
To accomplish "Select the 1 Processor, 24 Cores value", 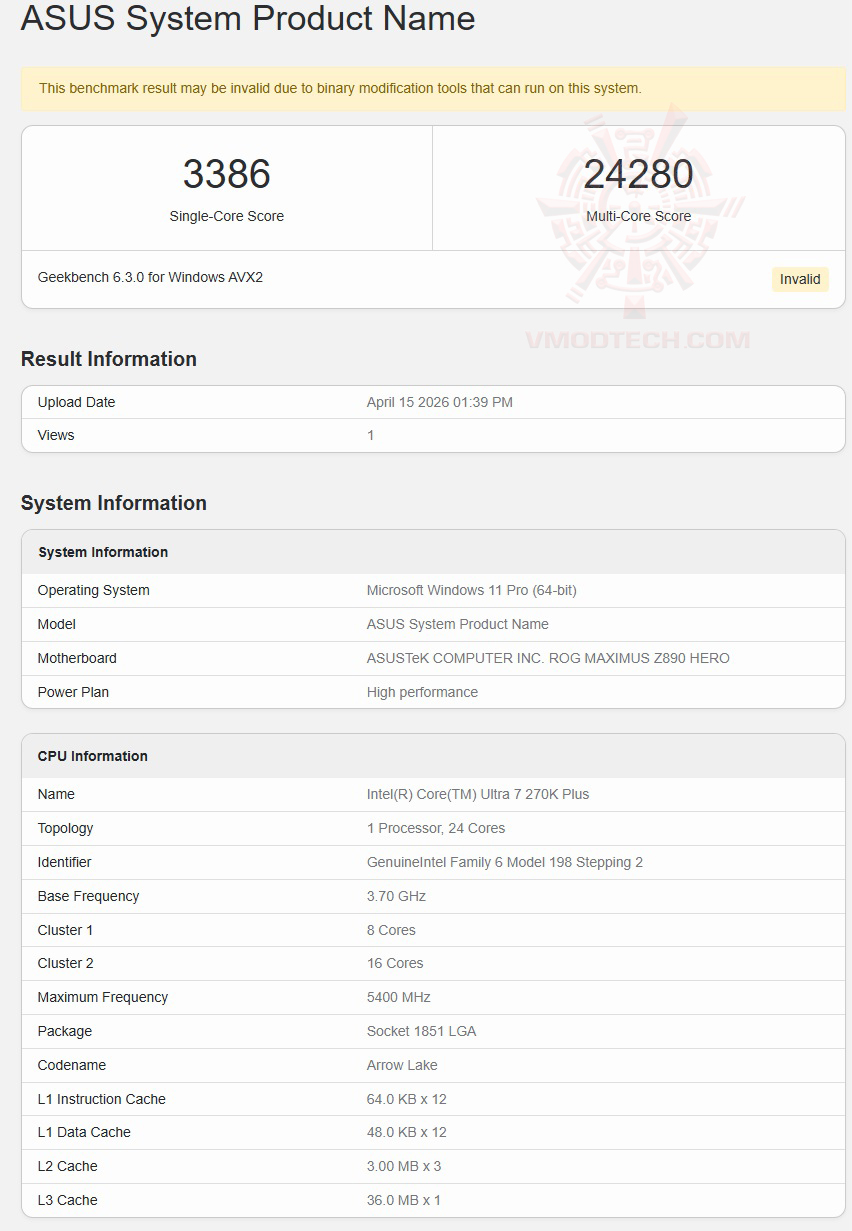I will point(436,828).
